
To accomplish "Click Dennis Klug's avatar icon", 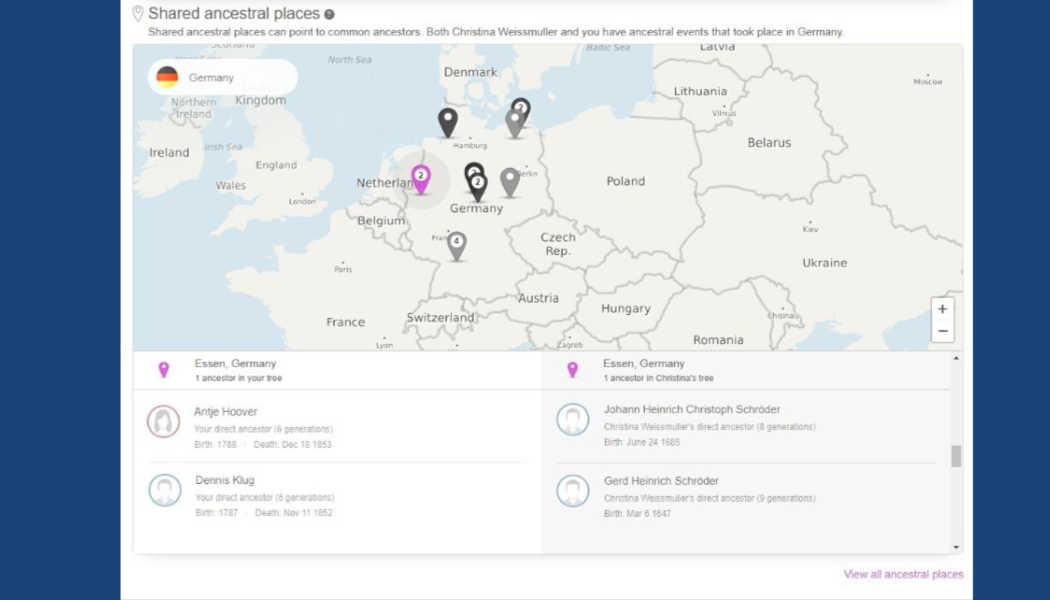I will coord(165,490).
